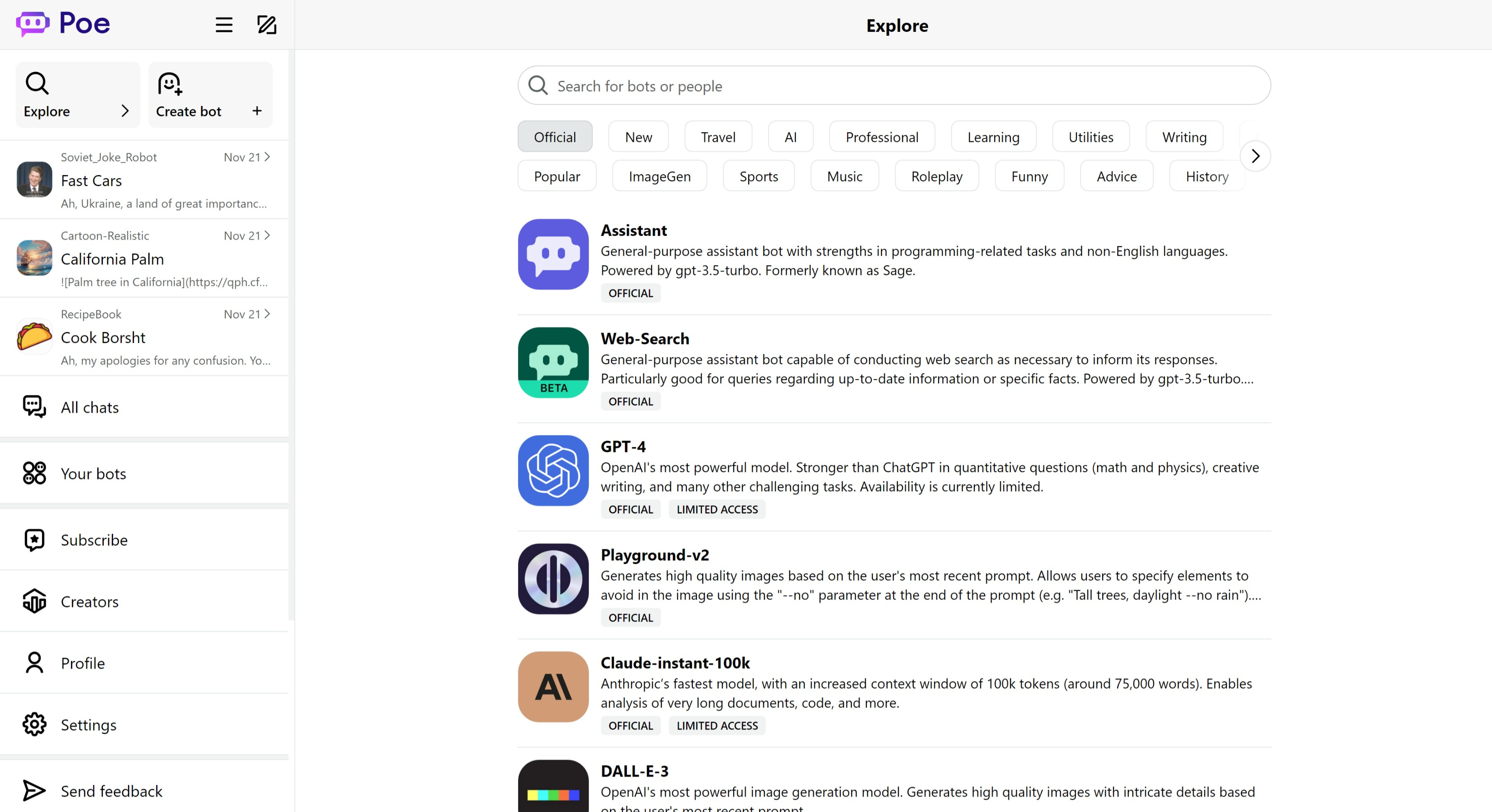The width and height of the screenshot is (1492, 812).
Task: Click the OFFICIAL badge under Assistant
Action: [x=630, y=293]
